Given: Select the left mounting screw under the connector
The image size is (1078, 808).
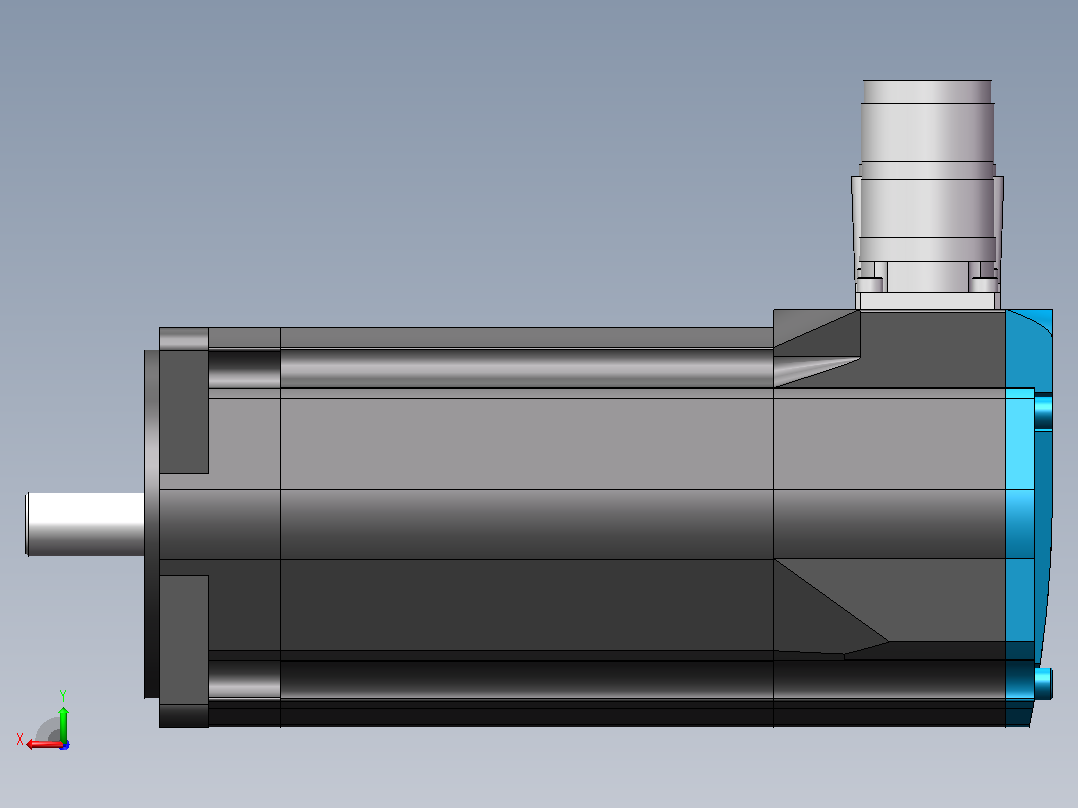Looking at the screenshot, I should point(870,284).
